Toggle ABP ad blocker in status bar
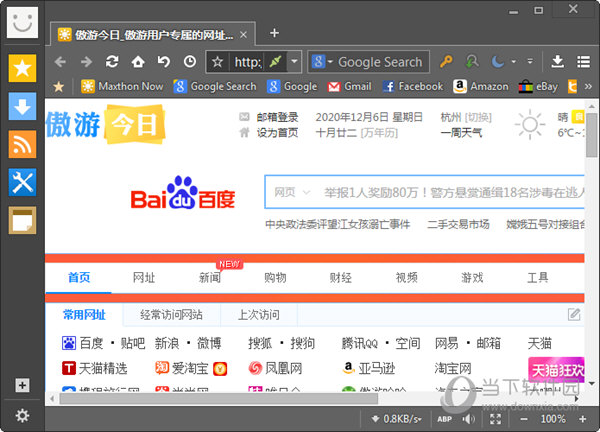Screen dimensions: 600x432 click(x=445, y=419)
